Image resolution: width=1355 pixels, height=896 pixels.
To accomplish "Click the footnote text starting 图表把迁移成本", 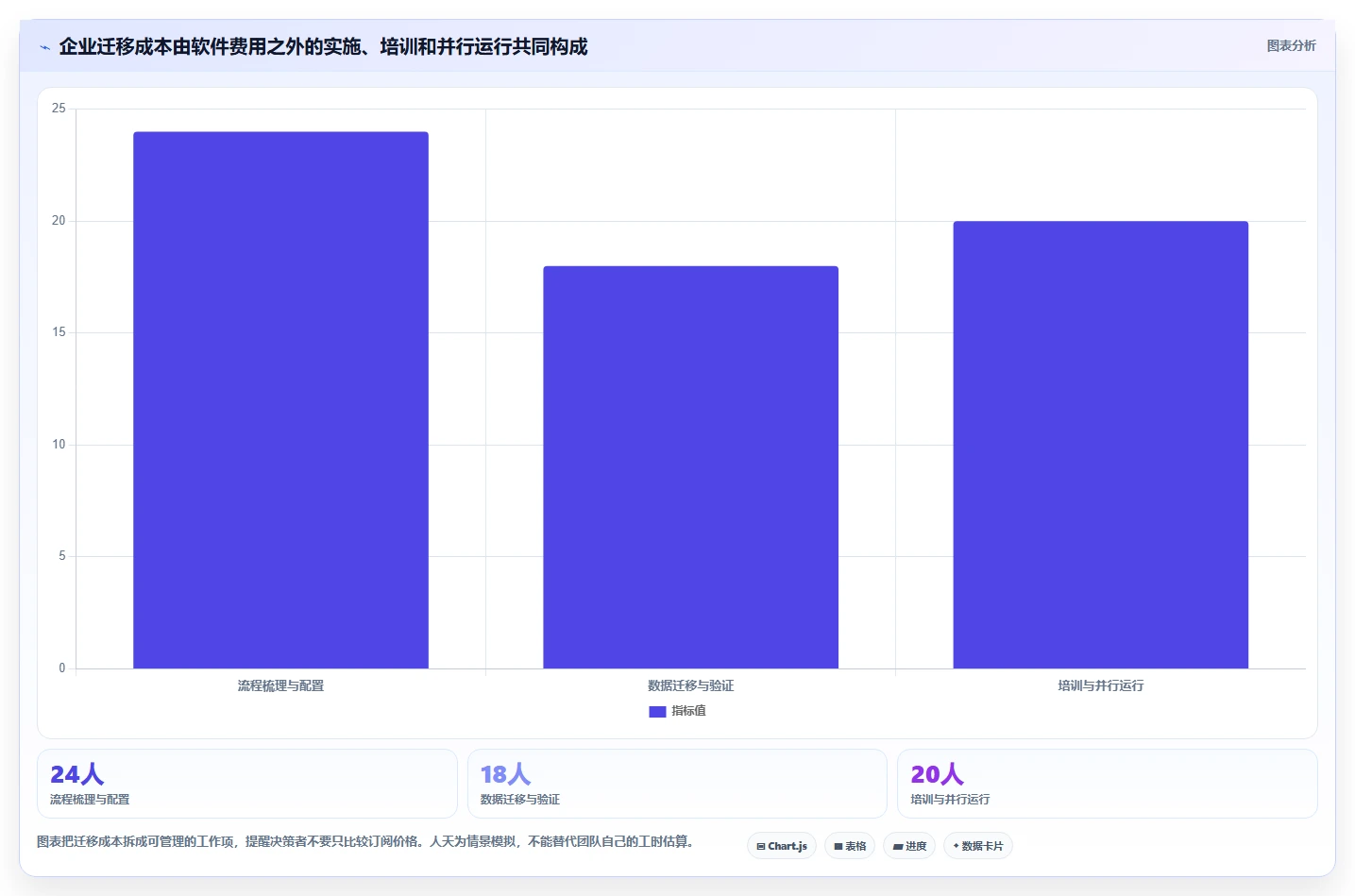I will [364, 841].
